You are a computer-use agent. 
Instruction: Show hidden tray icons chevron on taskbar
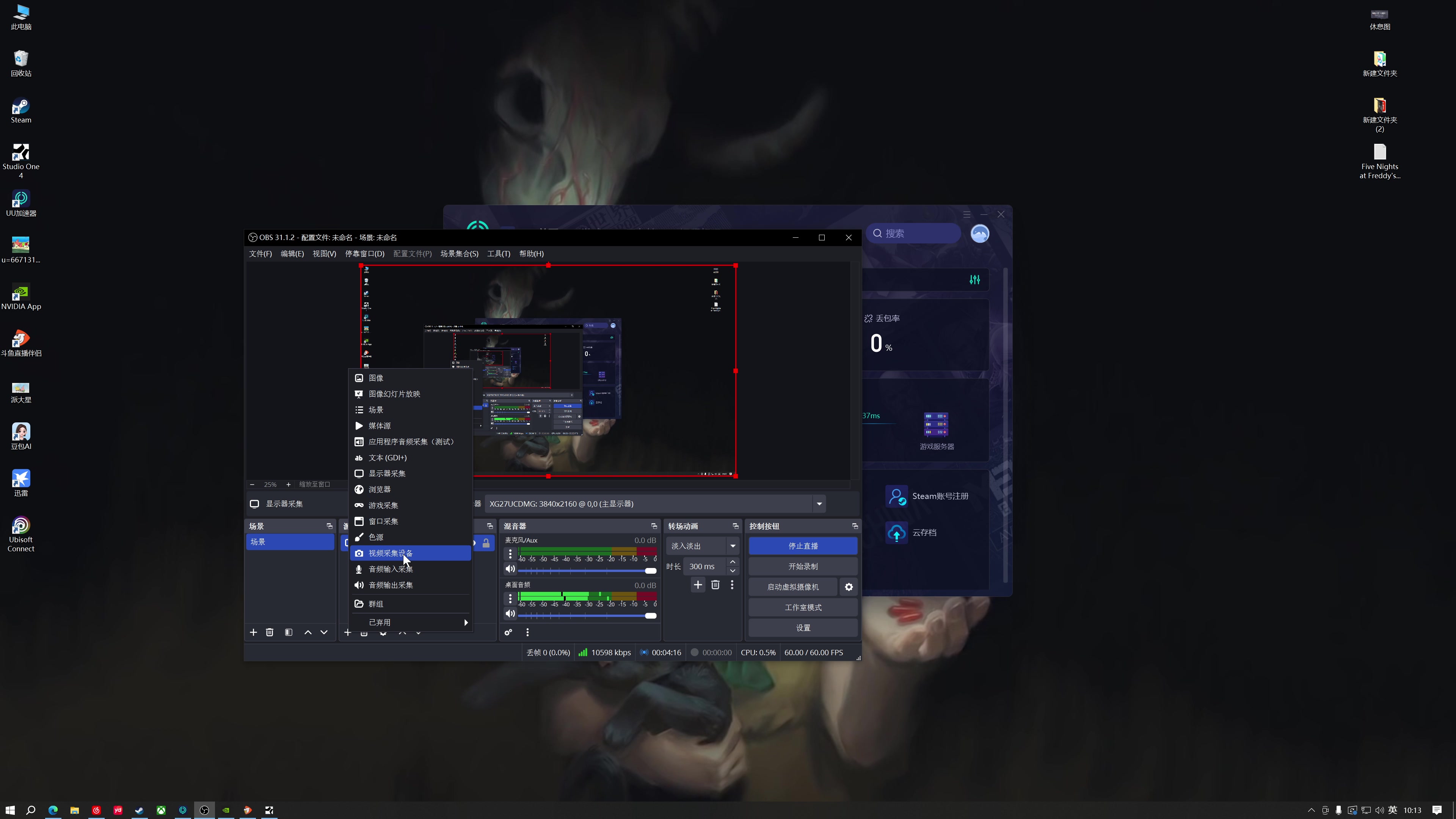(1311, 810)
